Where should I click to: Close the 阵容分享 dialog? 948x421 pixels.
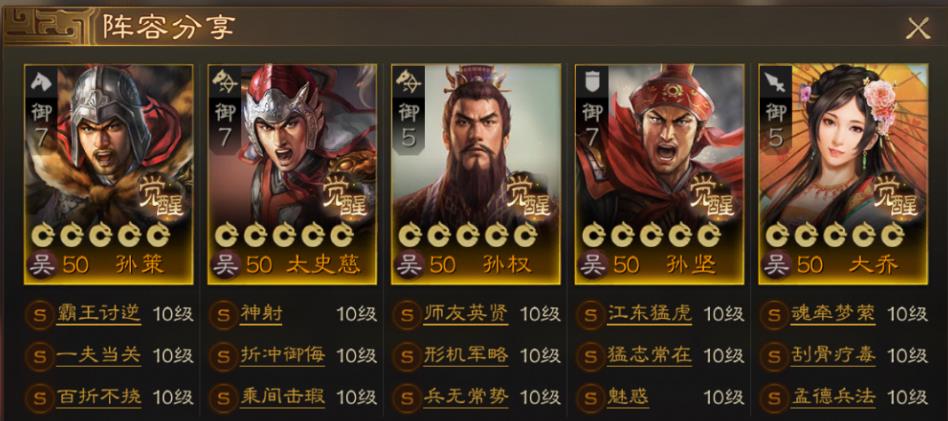[918, 28]
